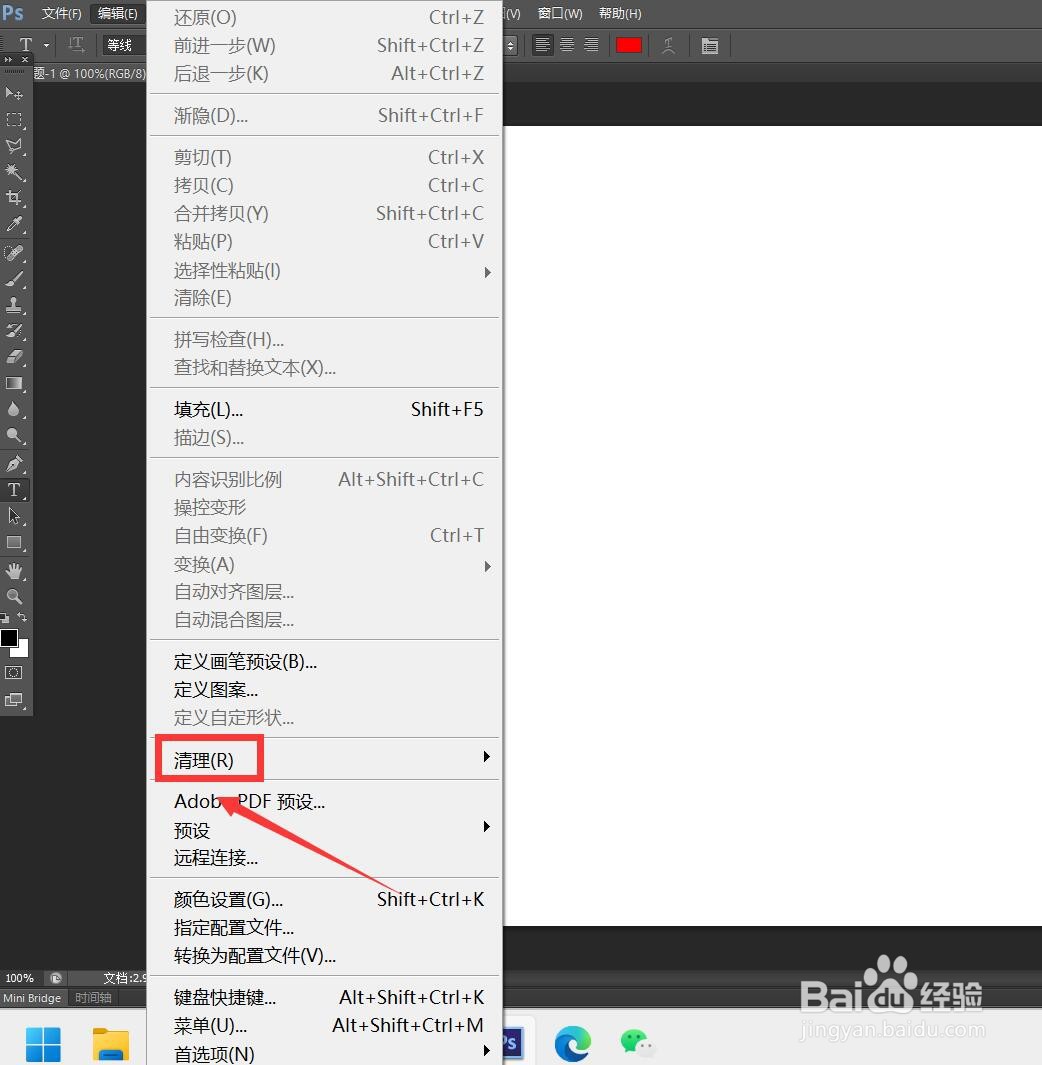Select the Pen tool
Viewport: 1042px width, 1065px height.
14,464
